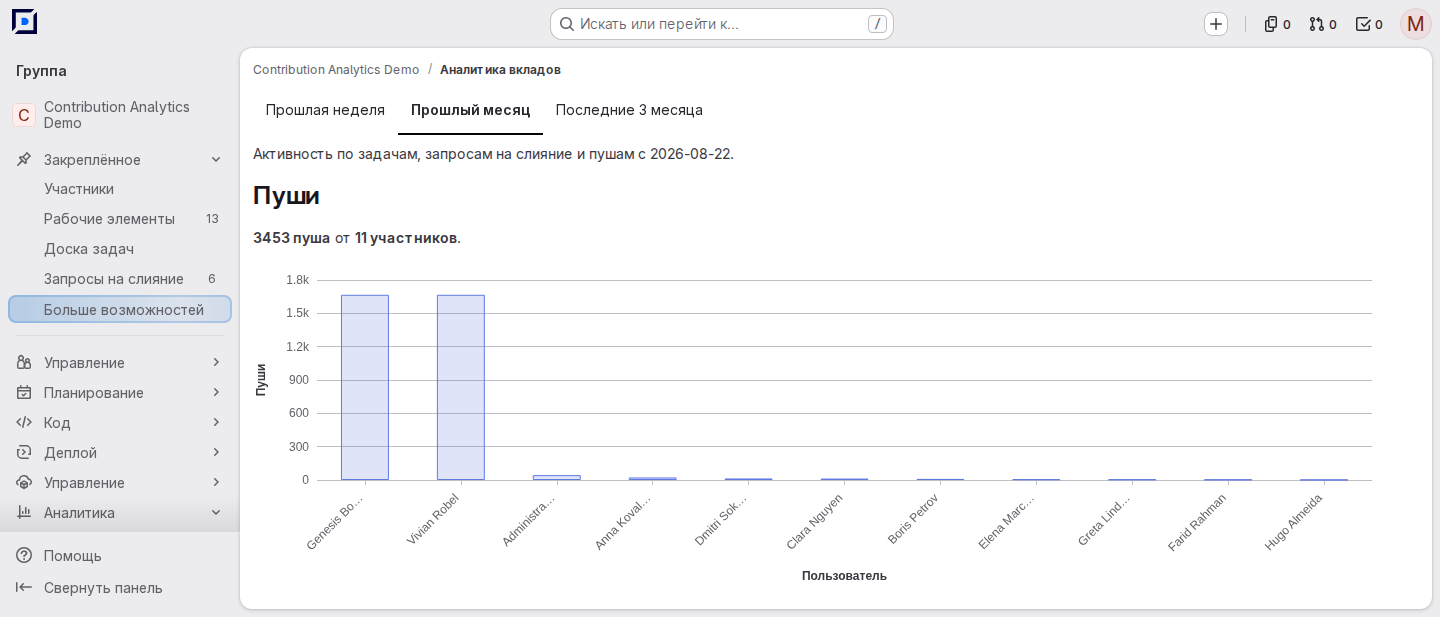The width and height of the screenshot is (1440, 617).
Task: Click the group avatar letter C
Action: [24, 115]
